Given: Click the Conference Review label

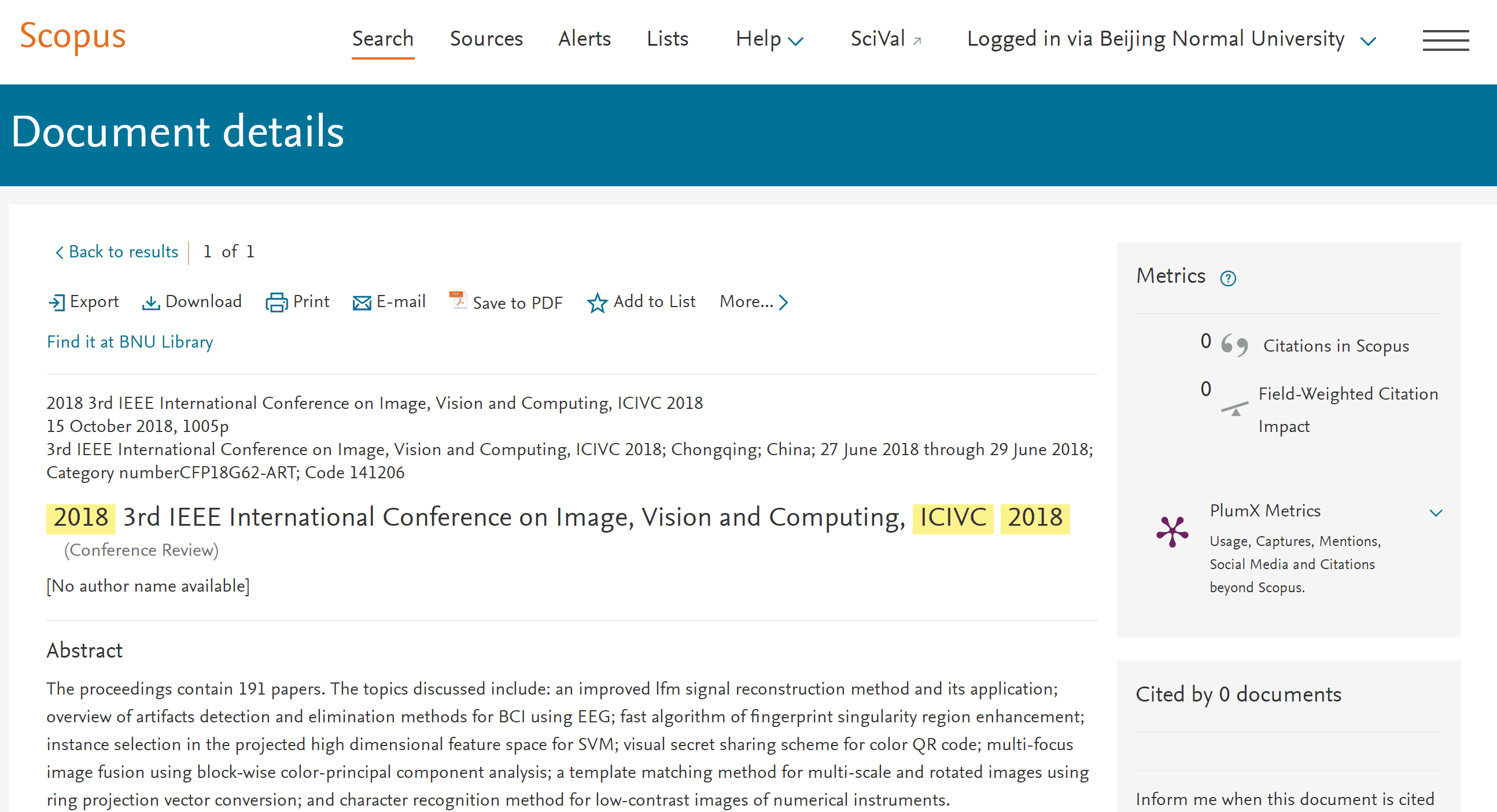Looking at the screenshot, I should 141,550.
